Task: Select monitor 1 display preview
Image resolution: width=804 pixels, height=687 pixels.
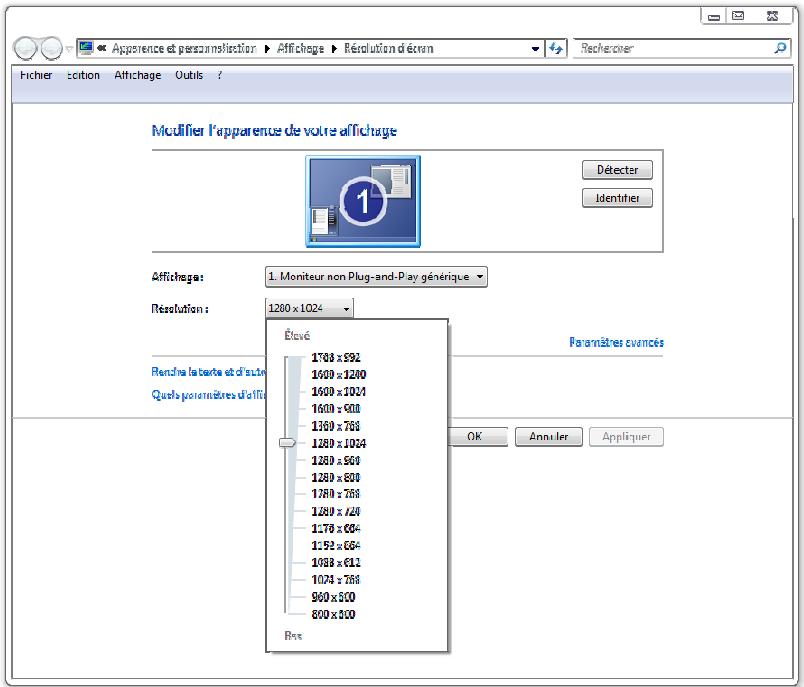Action: 362,201
